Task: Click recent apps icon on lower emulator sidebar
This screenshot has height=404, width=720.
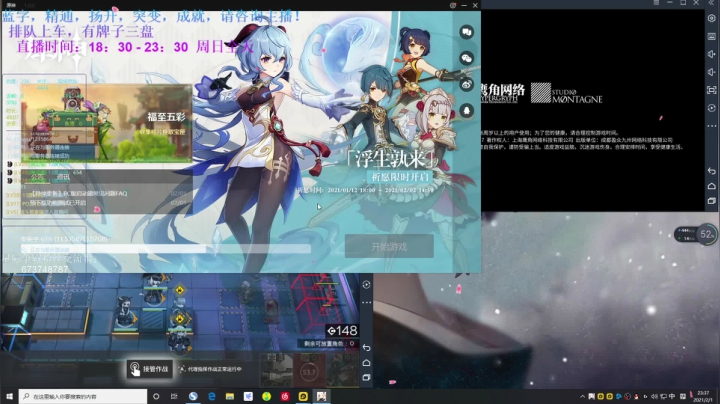Action: [366, 377]
